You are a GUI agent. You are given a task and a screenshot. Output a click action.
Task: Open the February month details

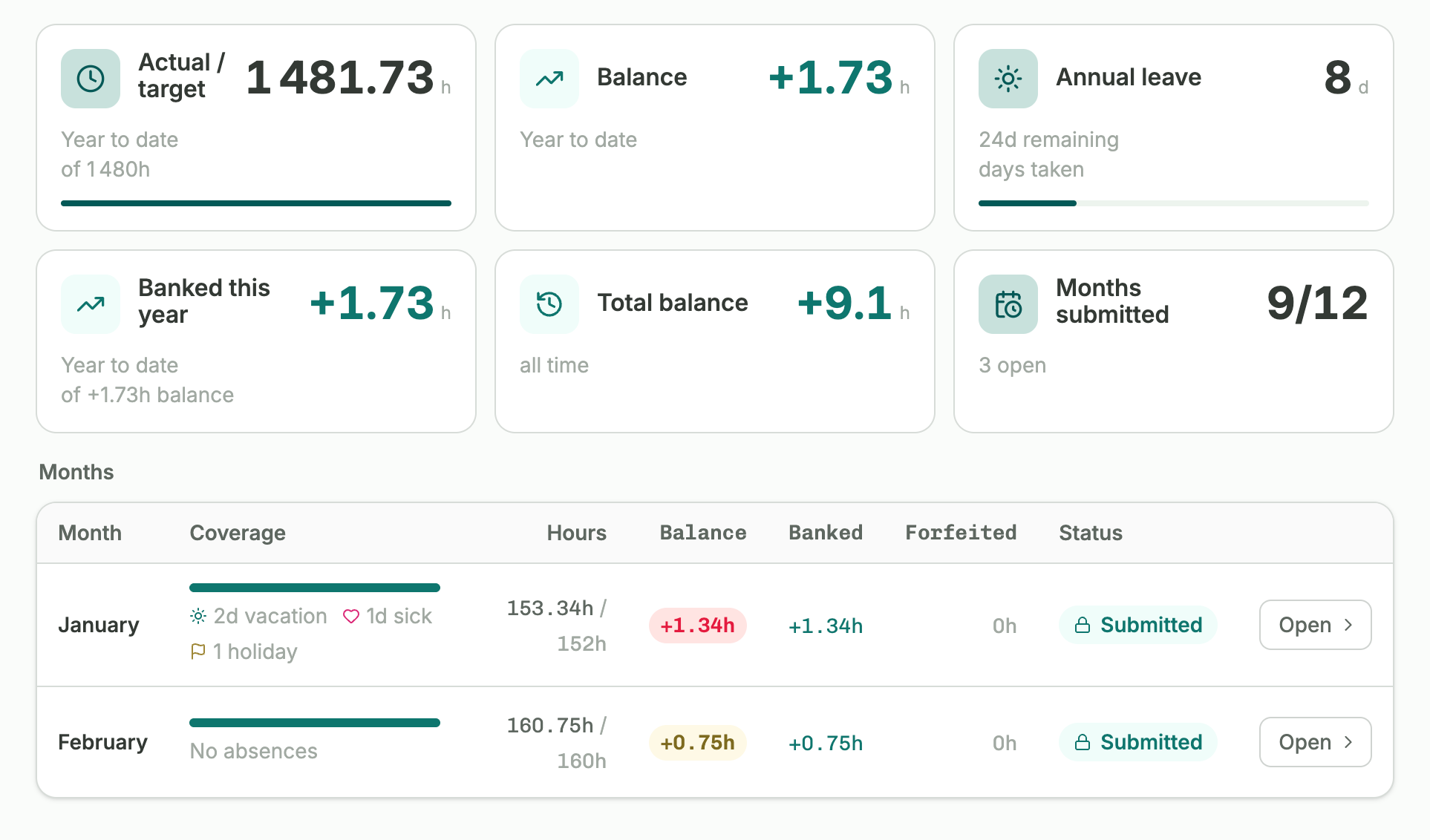pyautogui.click(x=1315, y=742)
